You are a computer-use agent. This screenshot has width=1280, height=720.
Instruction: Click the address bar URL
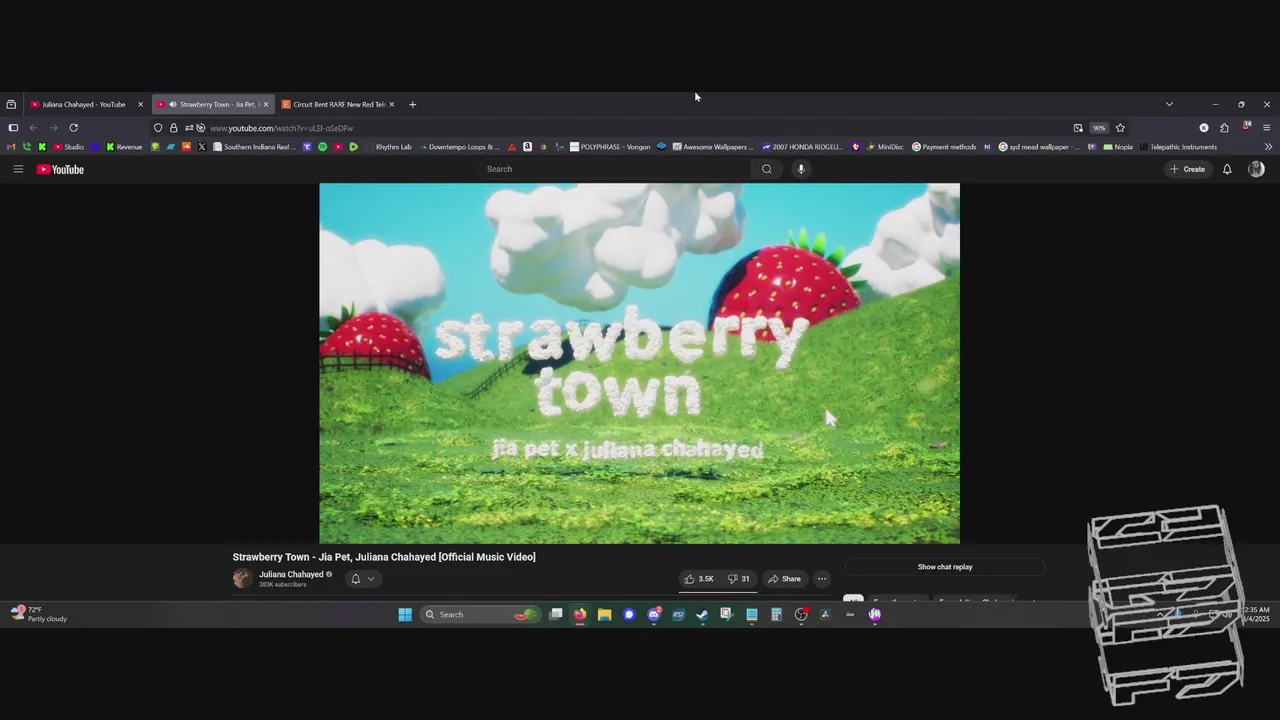281,128
